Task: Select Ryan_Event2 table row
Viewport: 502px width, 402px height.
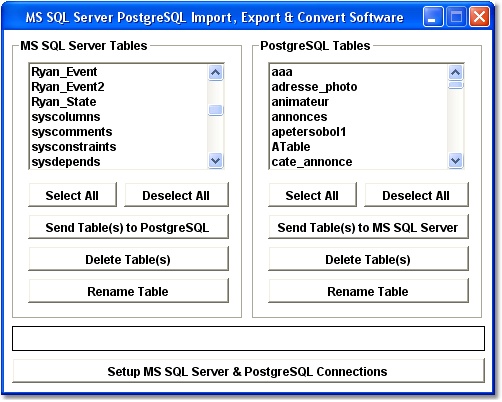Action: click(118, 87)
